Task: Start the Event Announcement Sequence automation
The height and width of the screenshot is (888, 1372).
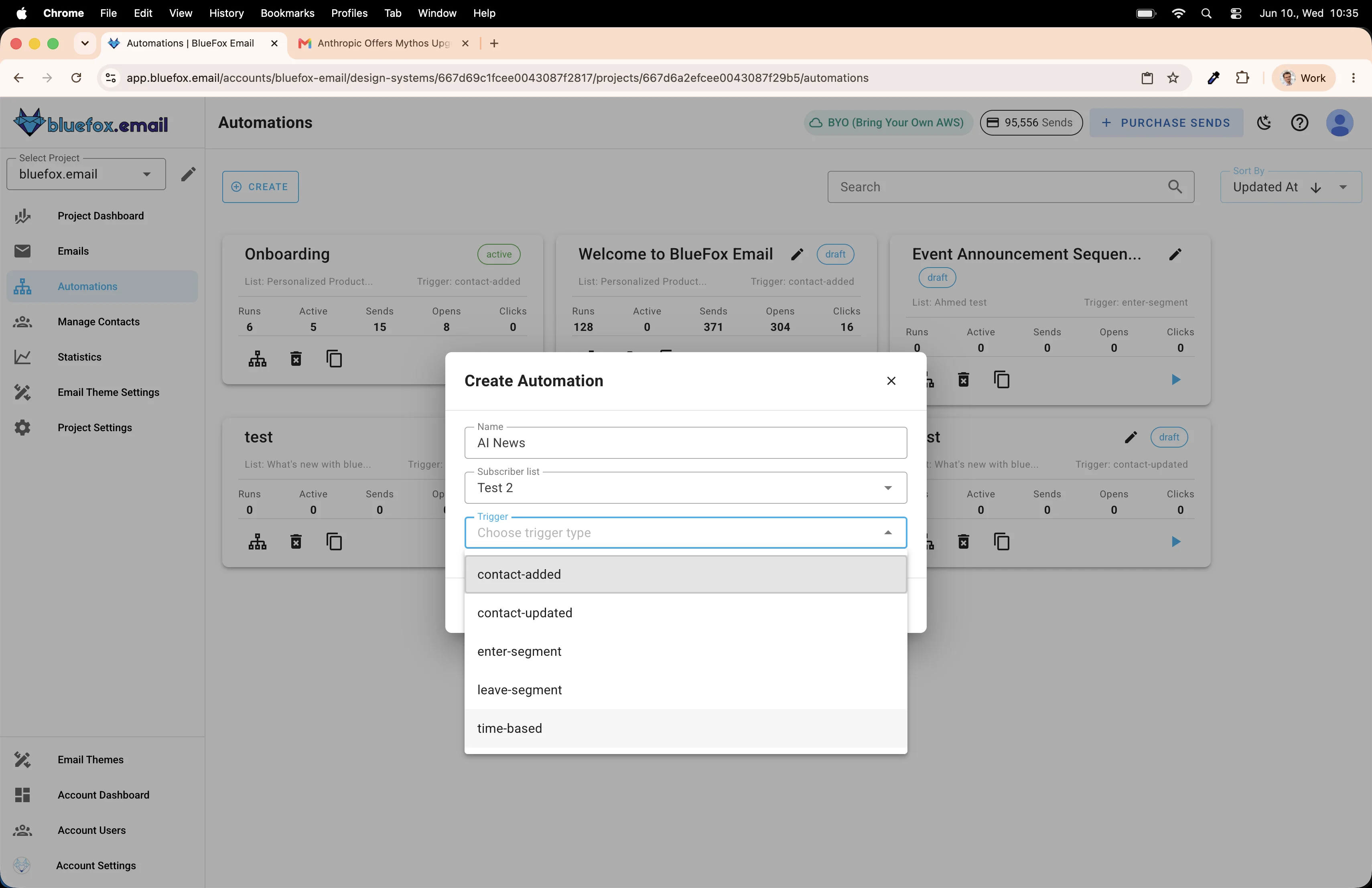Action: click(1176, 380)
